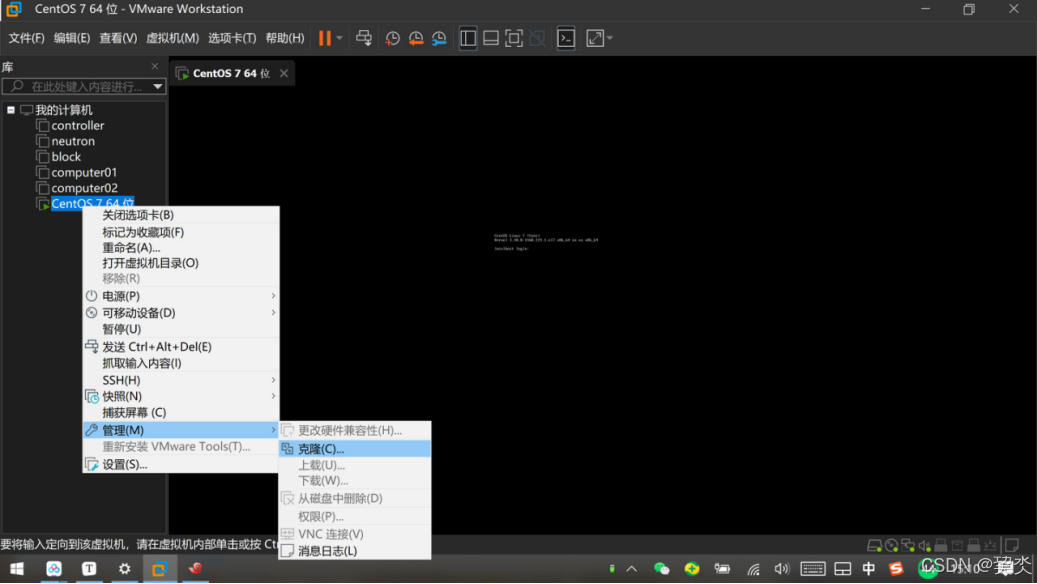Click the orange pause VM toolbar icon
The height and width of the screenshot is (584, 1037).
tap(325, 38)
